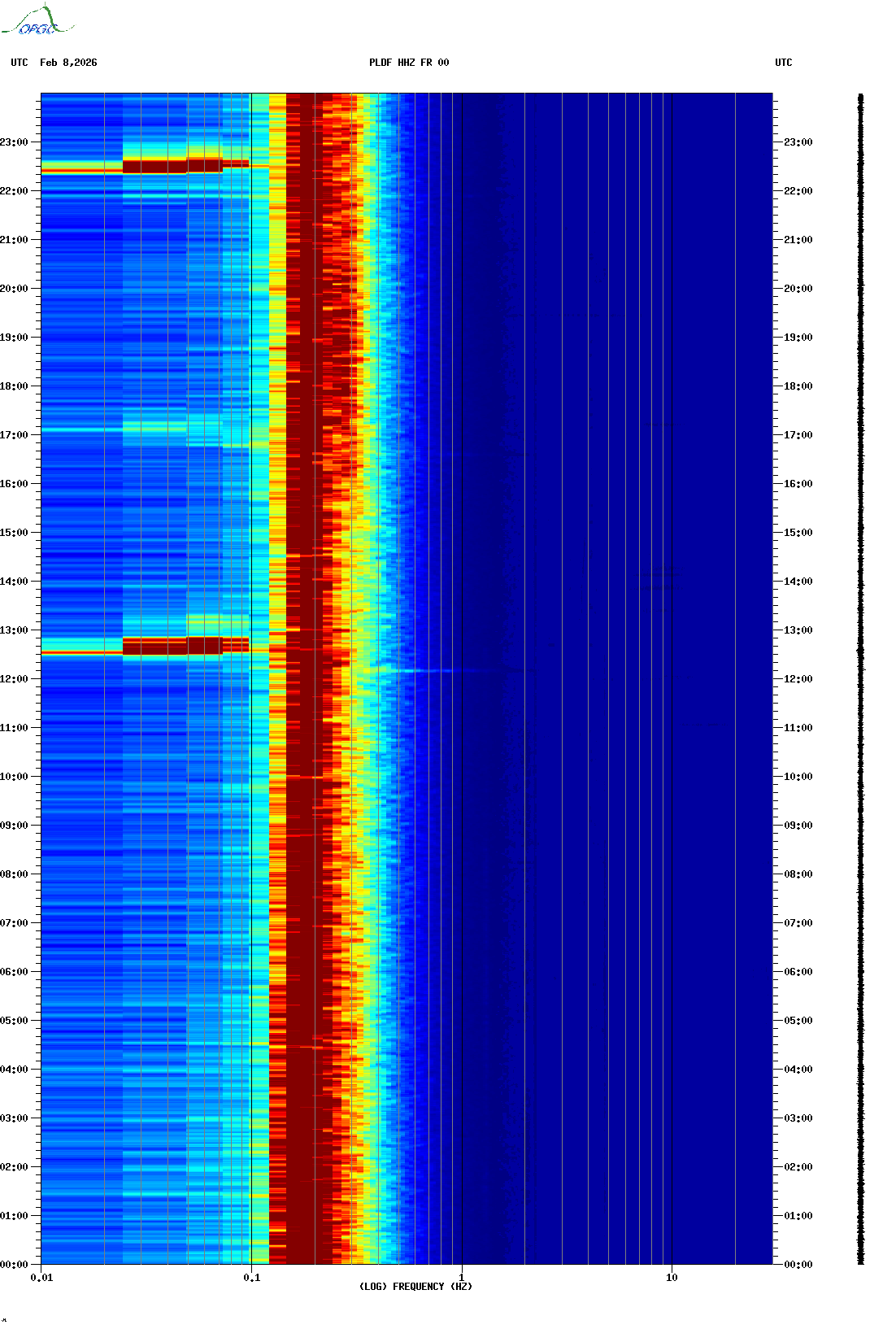
Task: Click the 18:00 label on the left time axis
Action: click(14, 386)
